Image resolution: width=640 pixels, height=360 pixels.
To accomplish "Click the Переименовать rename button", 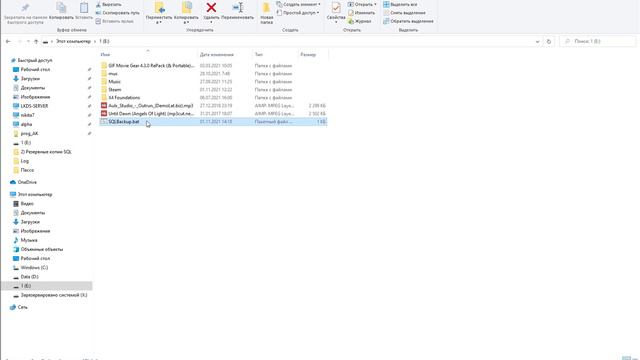I will 238,11.
